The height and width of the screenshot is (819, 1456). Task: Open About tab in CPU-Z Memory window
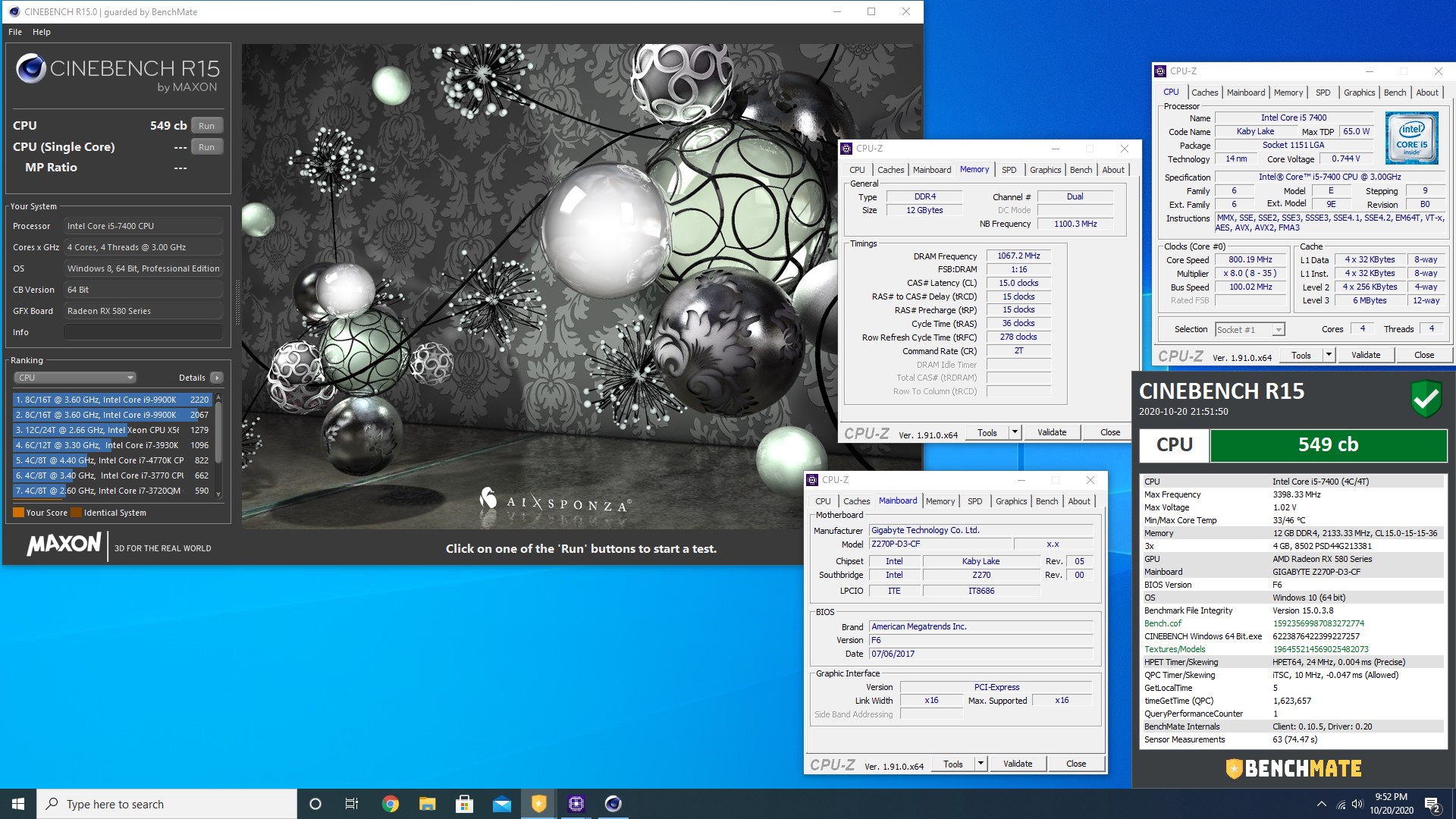[x=1113, y=170]
